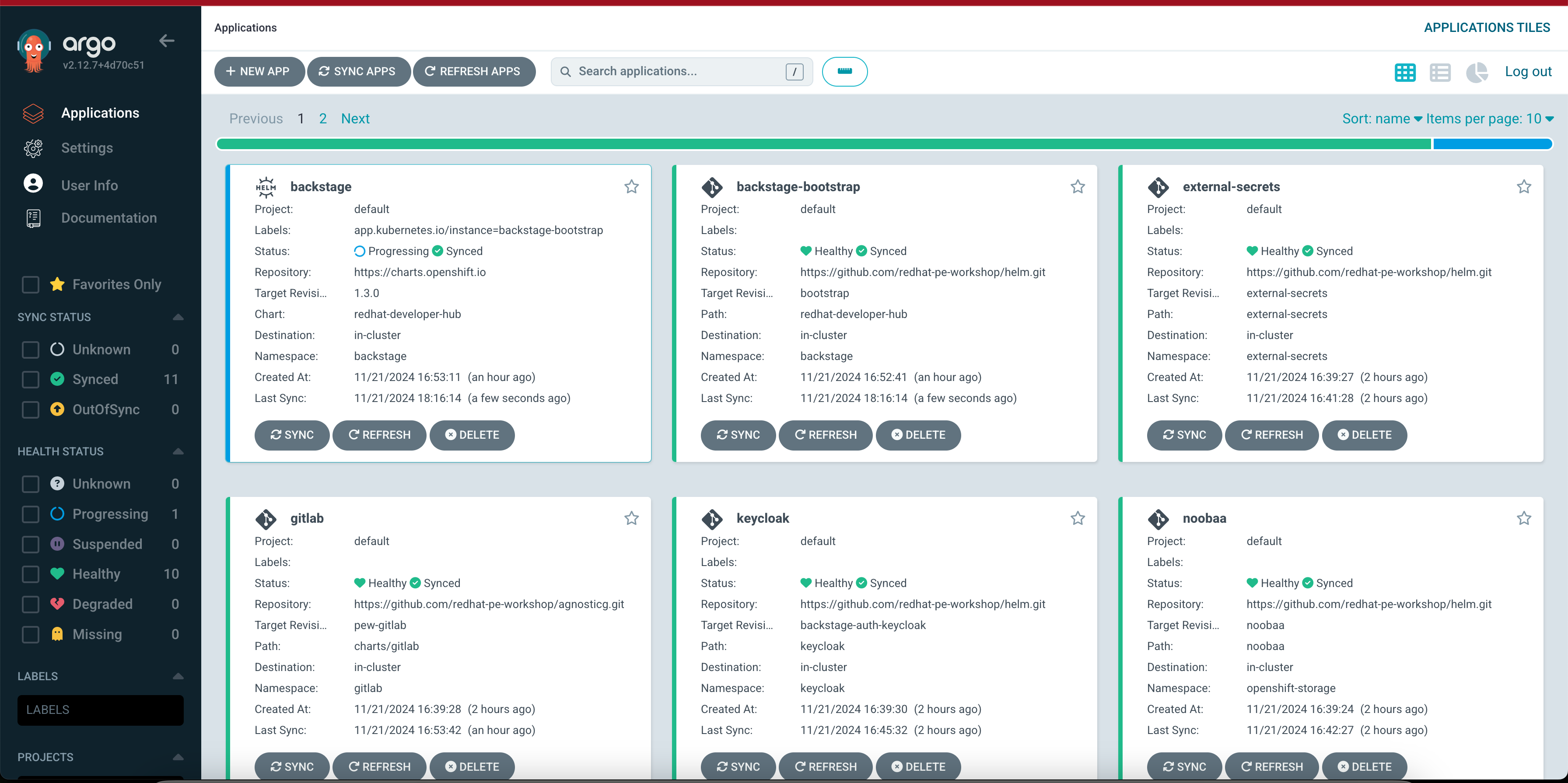Check the Healthy filter checkbox

[31, 574]
